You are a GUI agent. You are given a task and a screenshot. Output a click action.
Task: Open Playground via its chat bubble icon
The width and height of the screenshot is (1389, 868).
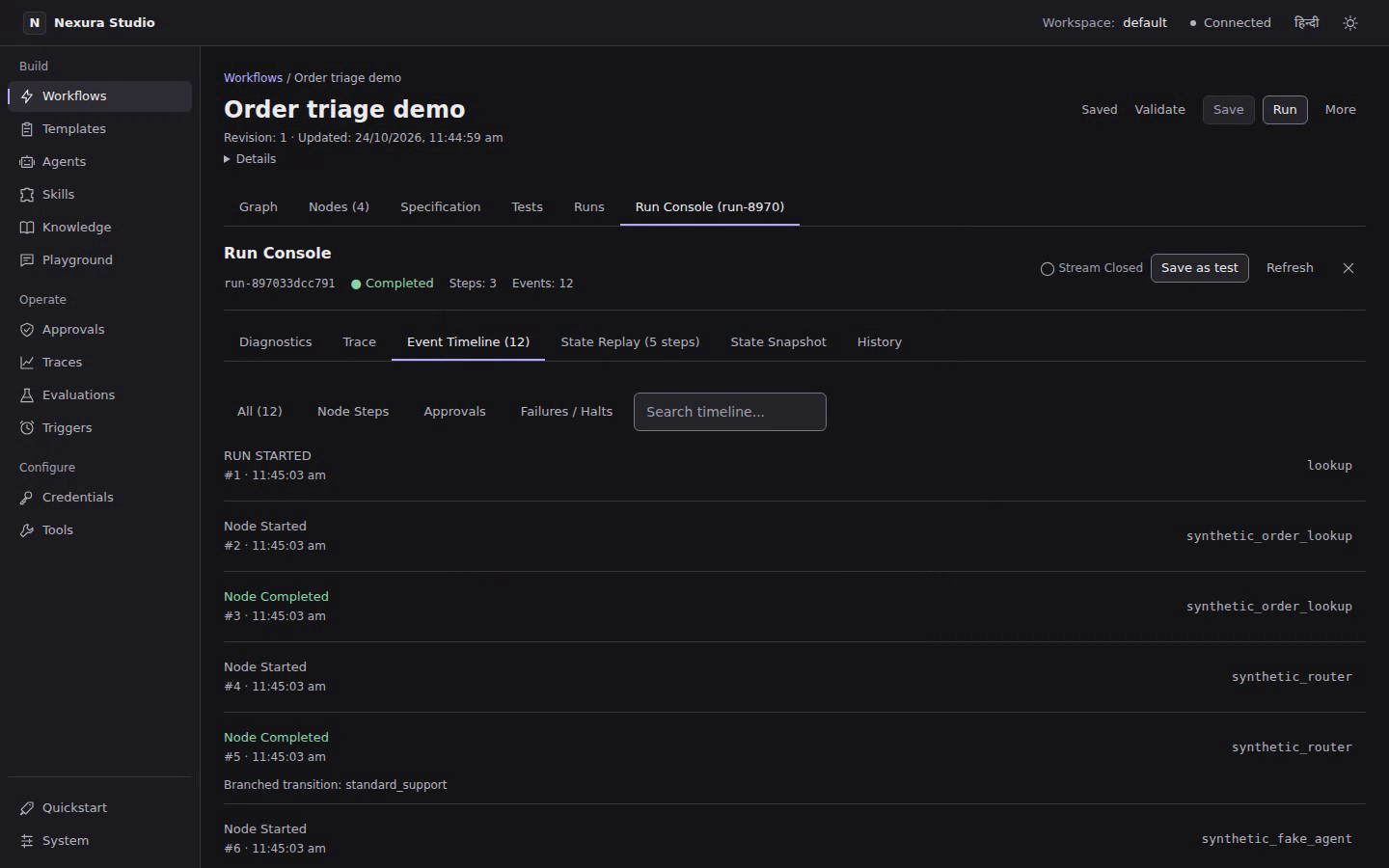click(27, 260)
